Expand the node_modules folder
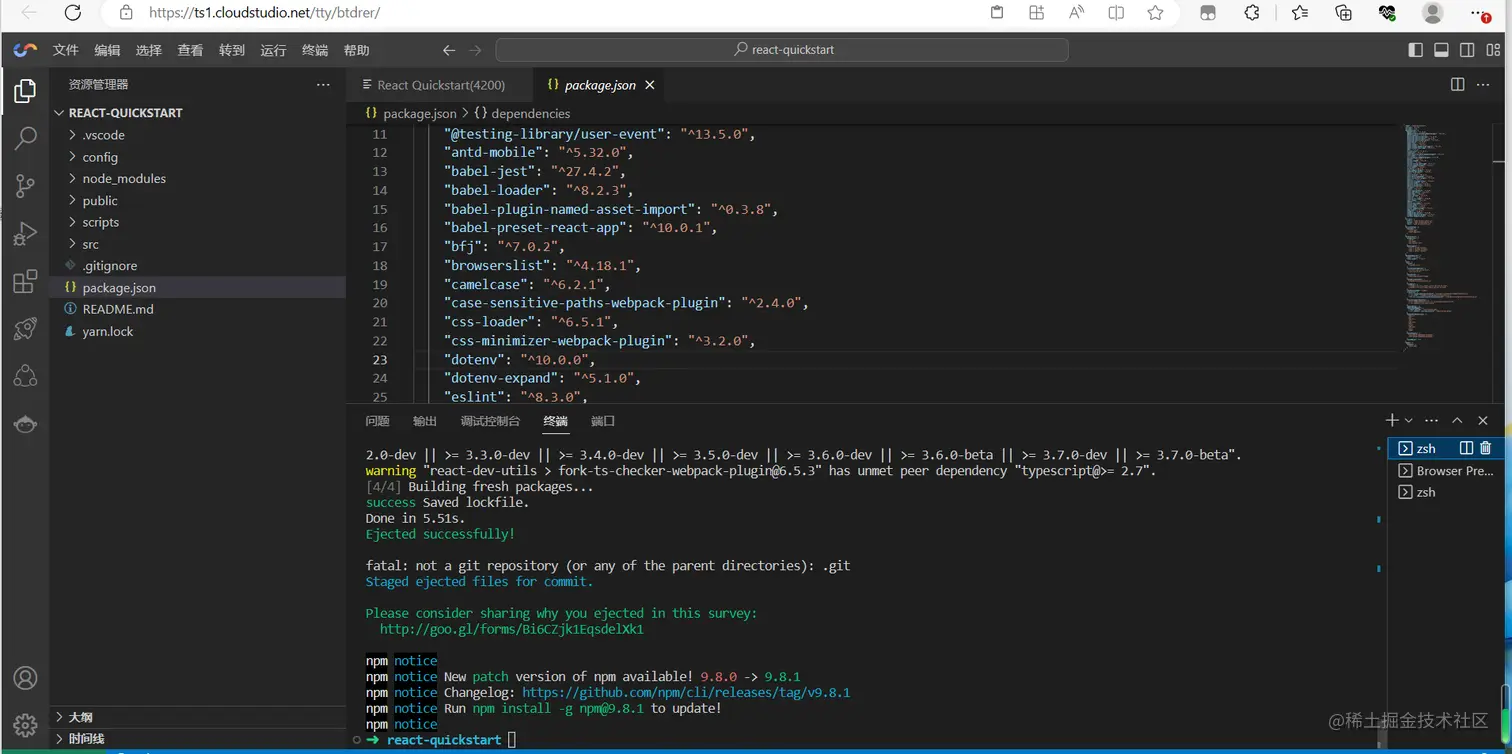Screen dimensions: 1512x754 click(x=124, y=178)
